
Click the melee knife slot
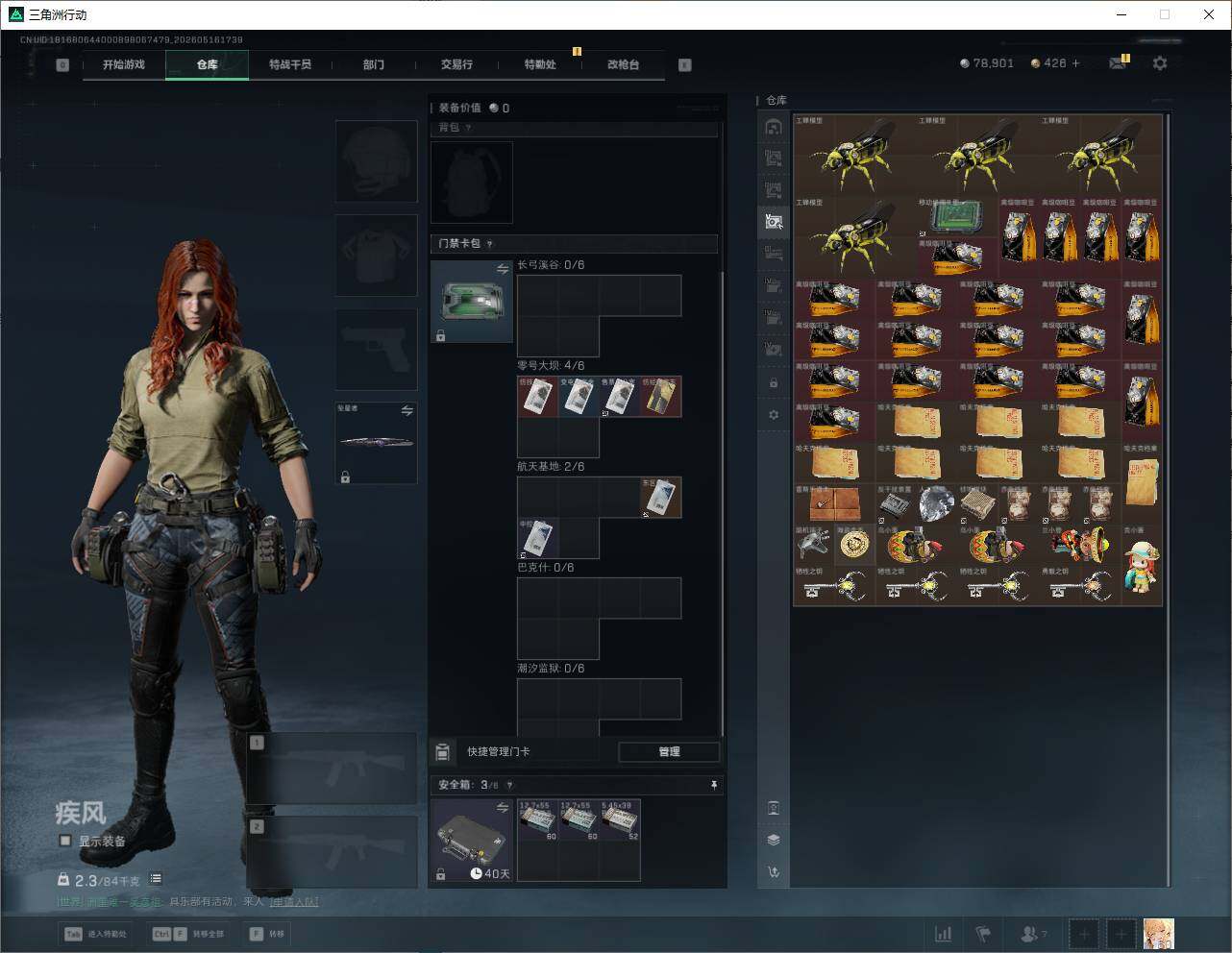click(376, 443)
